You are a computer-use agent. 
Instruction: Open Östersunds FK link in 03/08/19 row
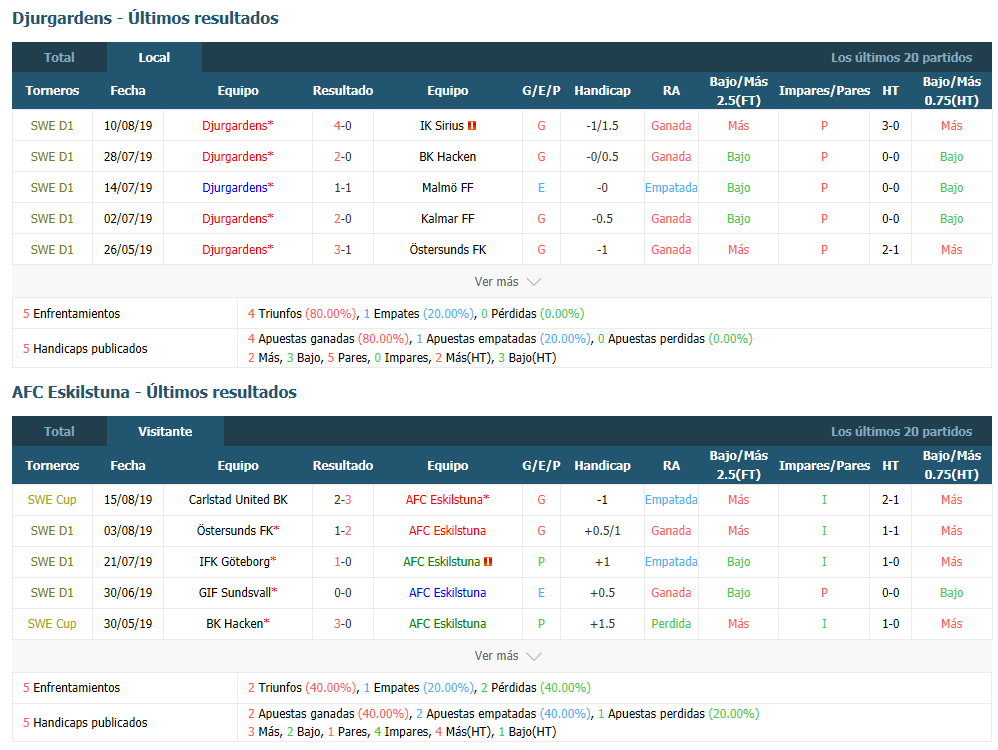(238, 531)
